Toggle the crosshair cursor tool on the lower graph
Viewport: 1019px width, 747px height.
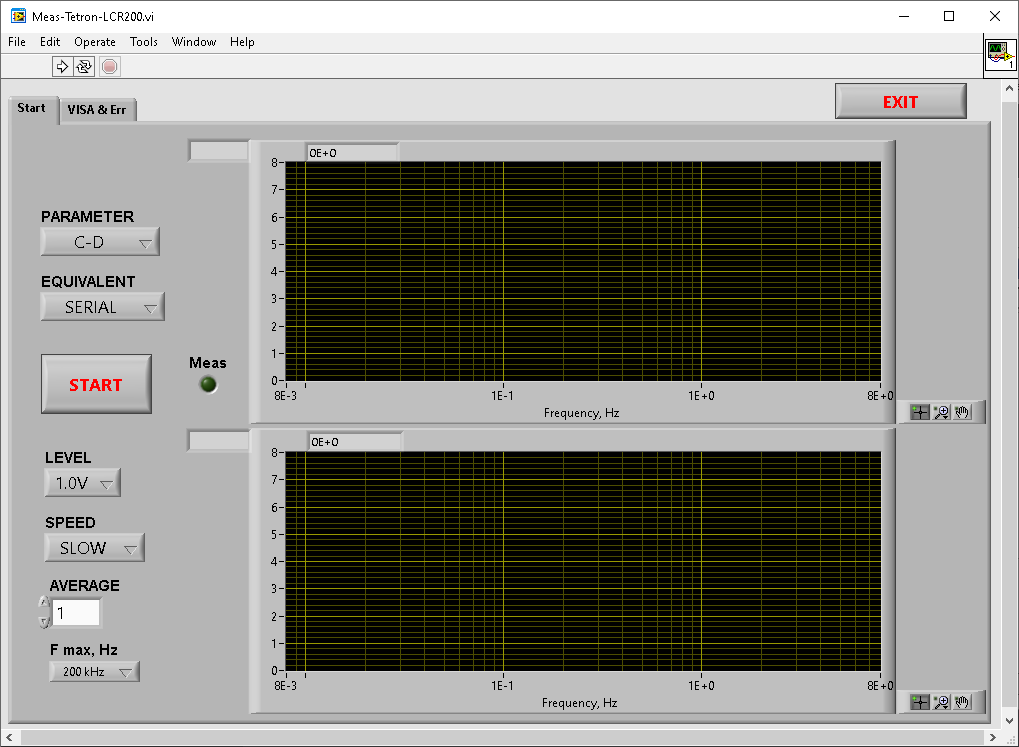920,702
